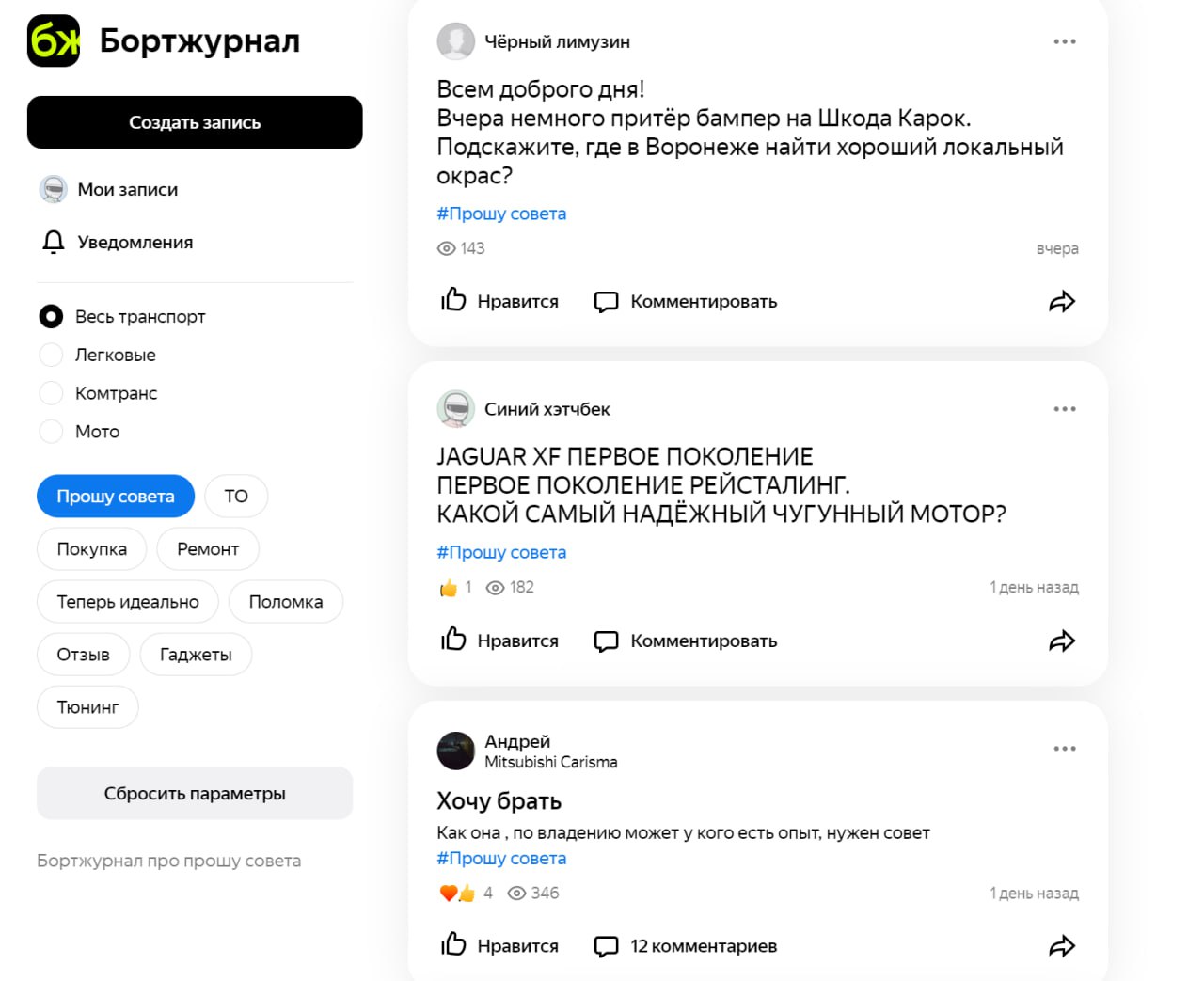Screen dimensions: 1204x981
Task: Click the Тюнинг tag chip
Action: (x=87, y=707)
